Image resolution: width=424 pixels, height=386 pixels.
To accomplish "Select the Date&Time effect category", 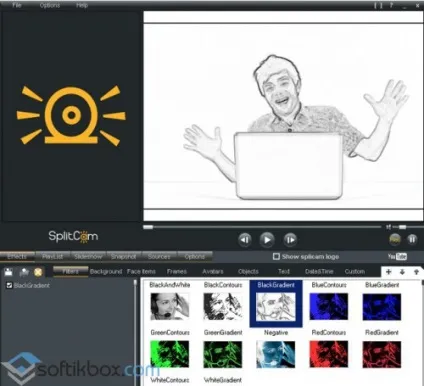I will point(319,272).
